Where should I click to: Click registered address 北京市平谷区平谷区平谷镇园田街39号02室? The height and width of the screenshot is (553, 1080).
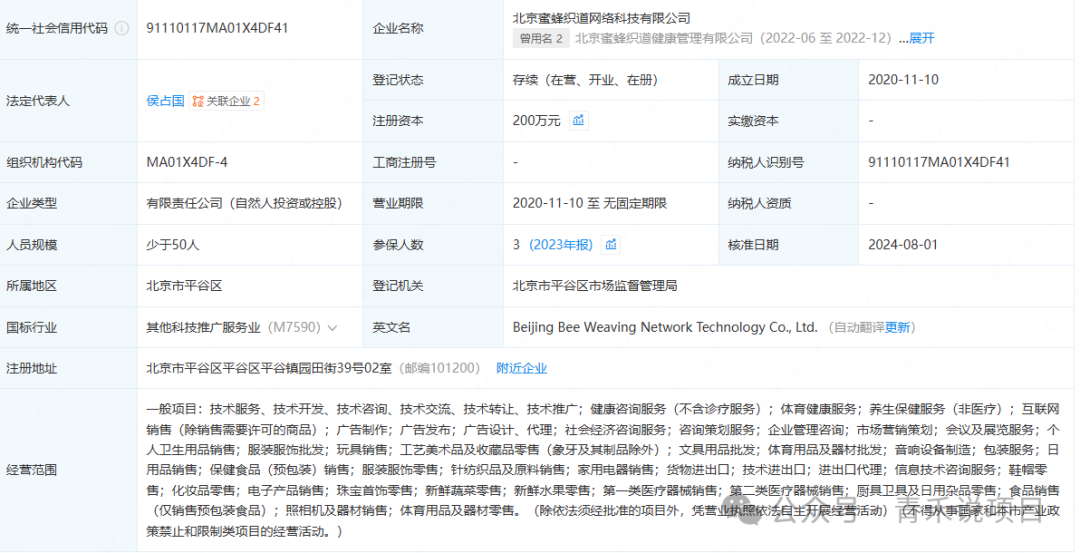(x=269, y=368)
